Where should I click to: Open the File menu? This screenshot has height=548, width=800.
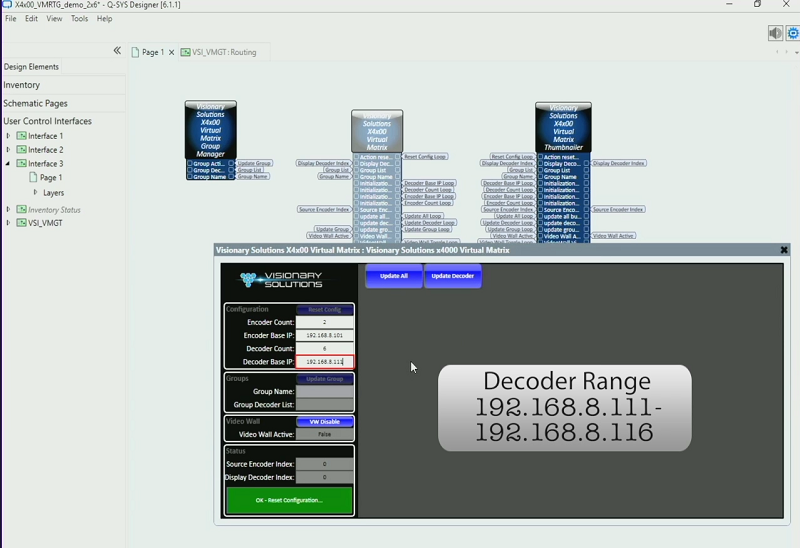point(11,18)
